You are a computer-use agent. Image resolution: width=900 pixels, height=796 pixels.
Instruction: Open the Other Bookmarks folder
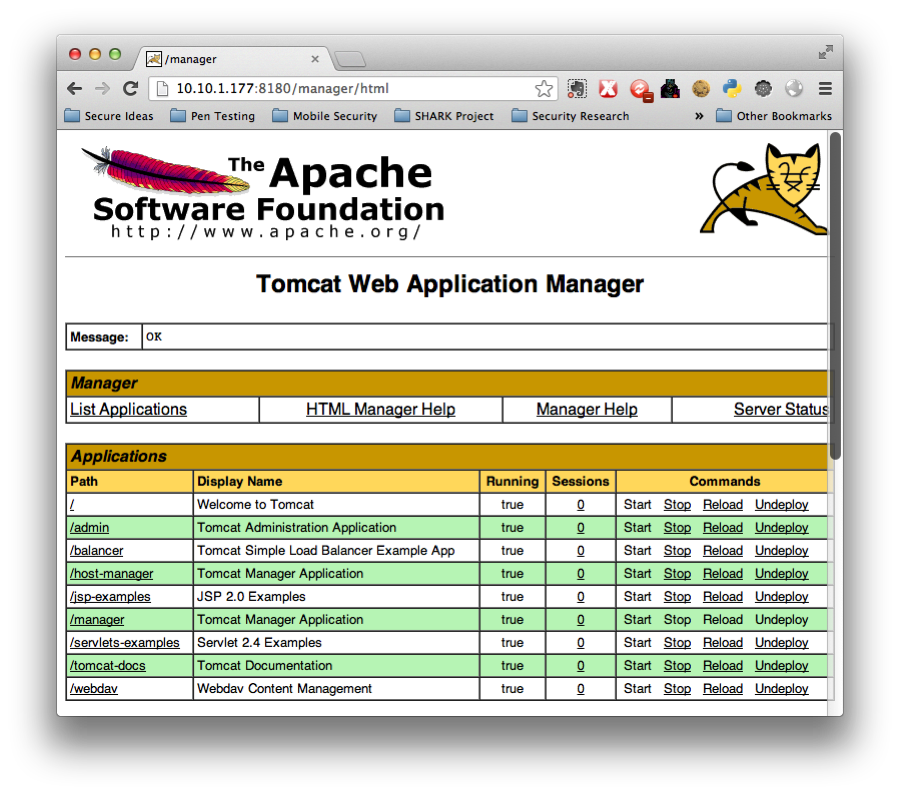pos(773,116)
